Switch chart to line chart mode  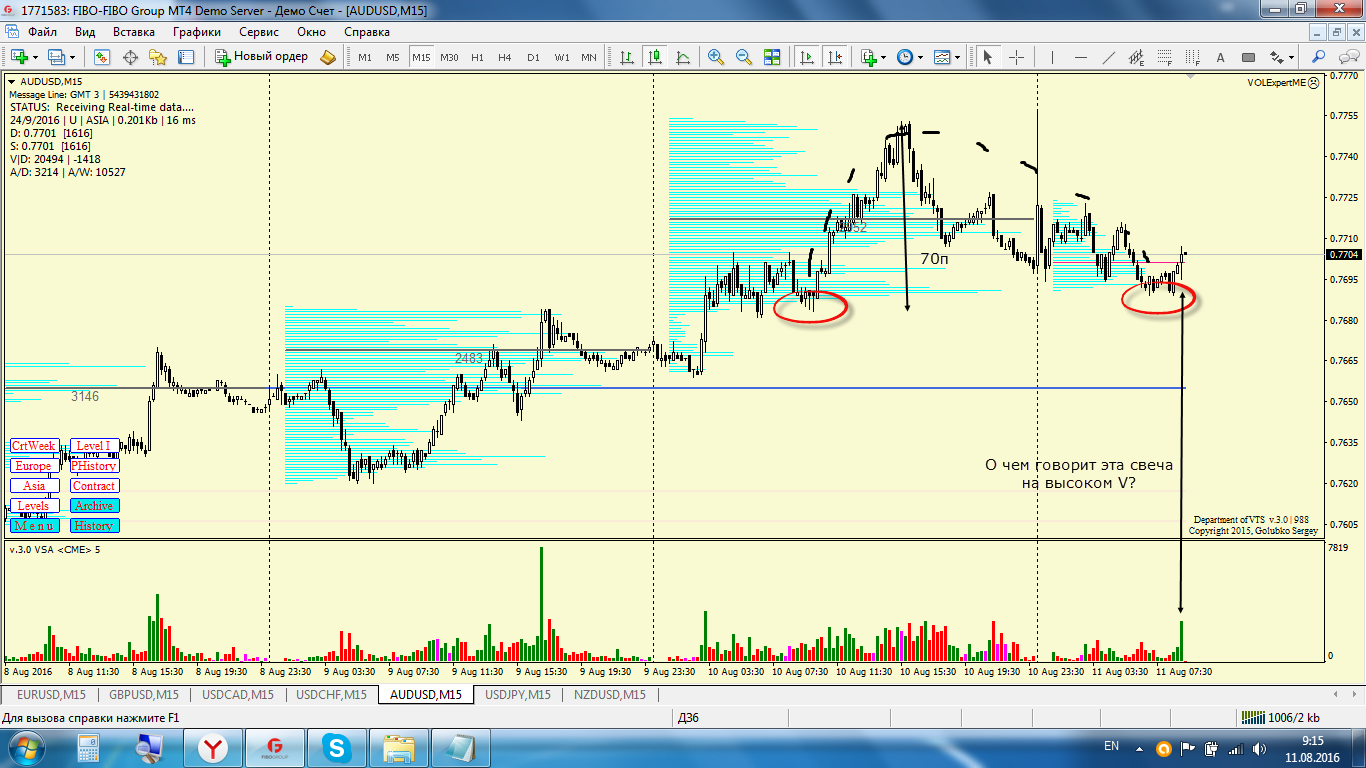tap(683, 57)
